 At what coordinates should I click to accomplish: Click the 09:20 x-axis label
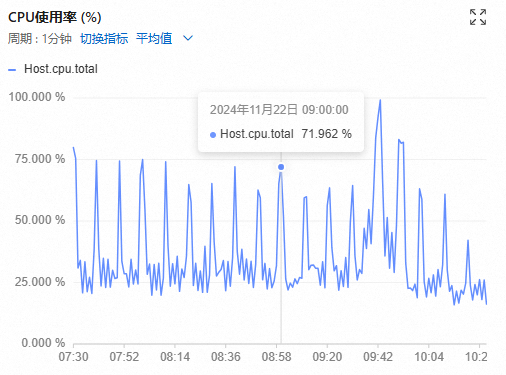coord(327,357)
